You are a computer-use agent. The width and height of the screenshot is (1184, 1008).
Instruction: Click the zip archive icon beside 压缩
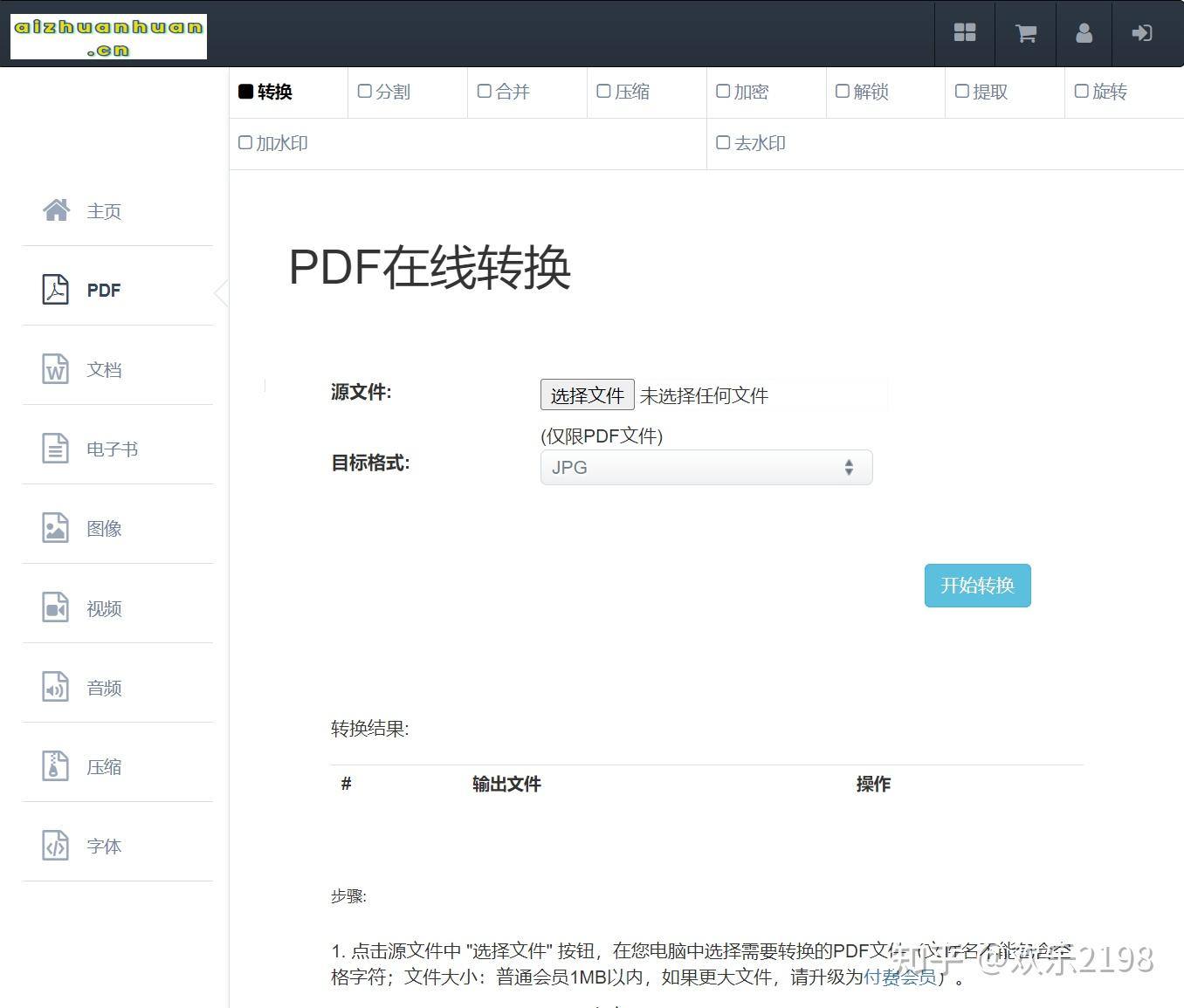click(x=56, y=766)
